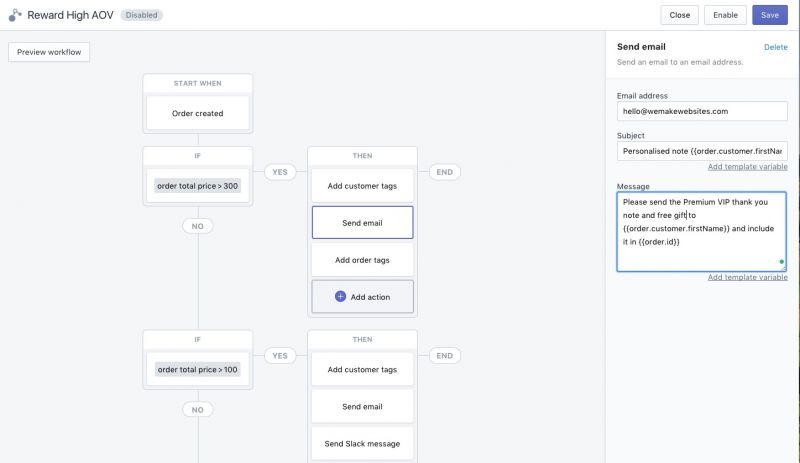This screenshot has width=800, height=463.
Task: Select the Send Slack message action
Action: pyautogui.click(x=362, y=444)
